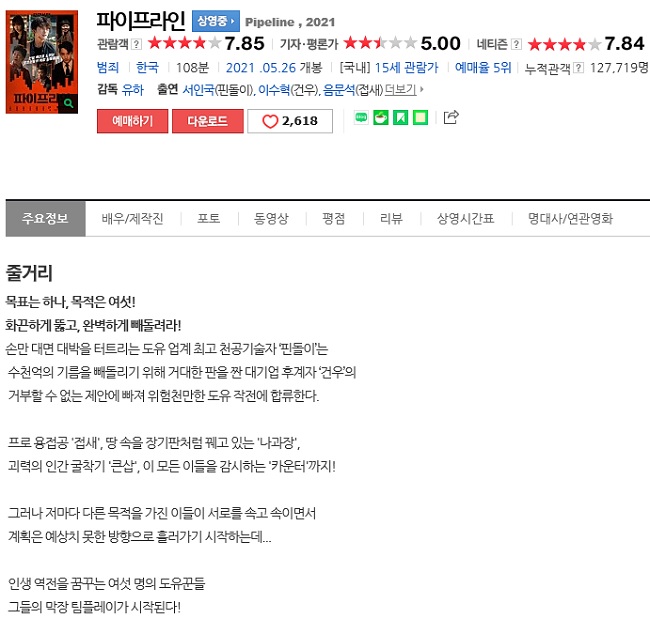
Task: Open the 평점 tab
Action: pos(334,219)
